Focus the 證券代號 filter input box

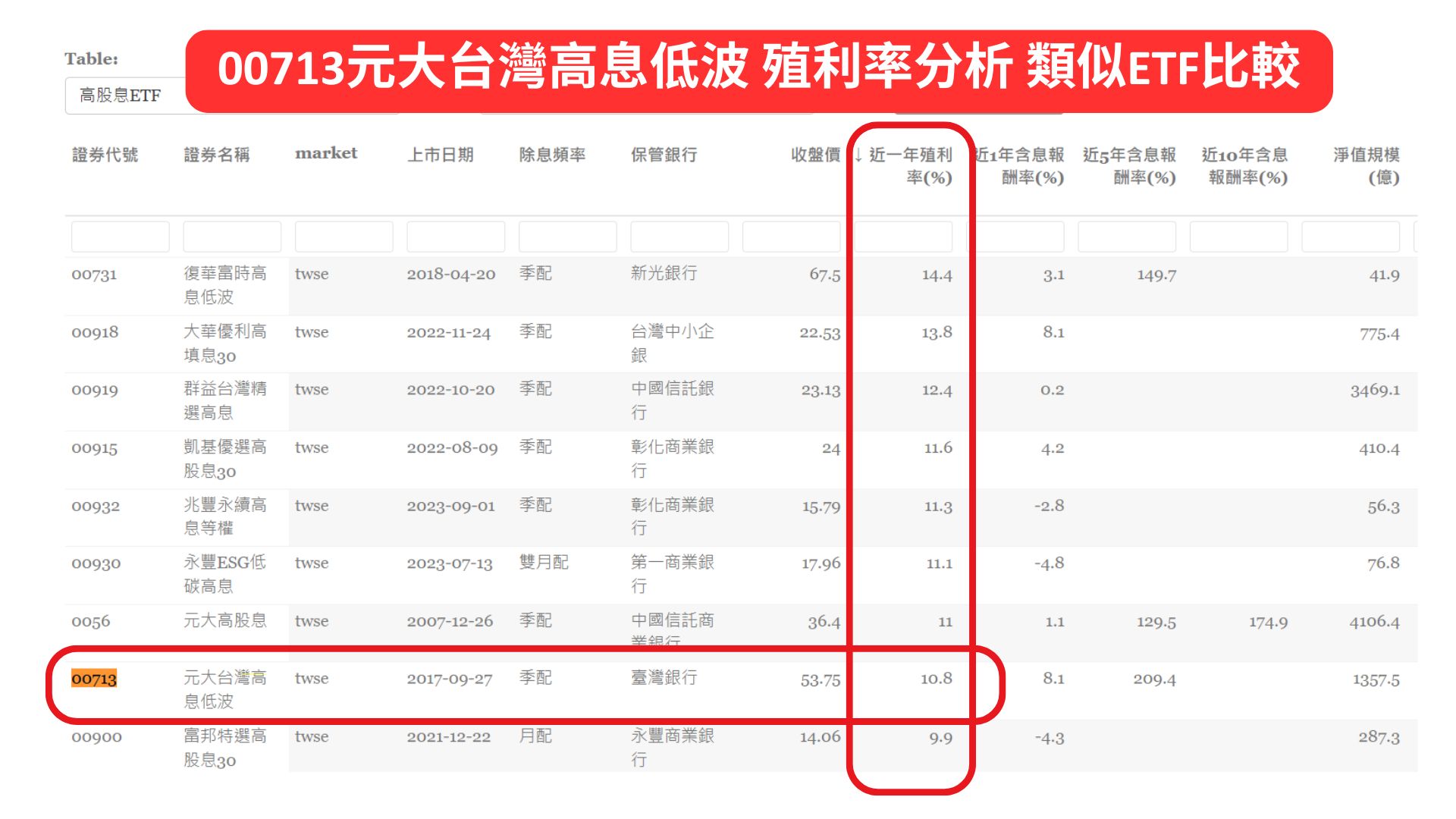tap(120, 237)
